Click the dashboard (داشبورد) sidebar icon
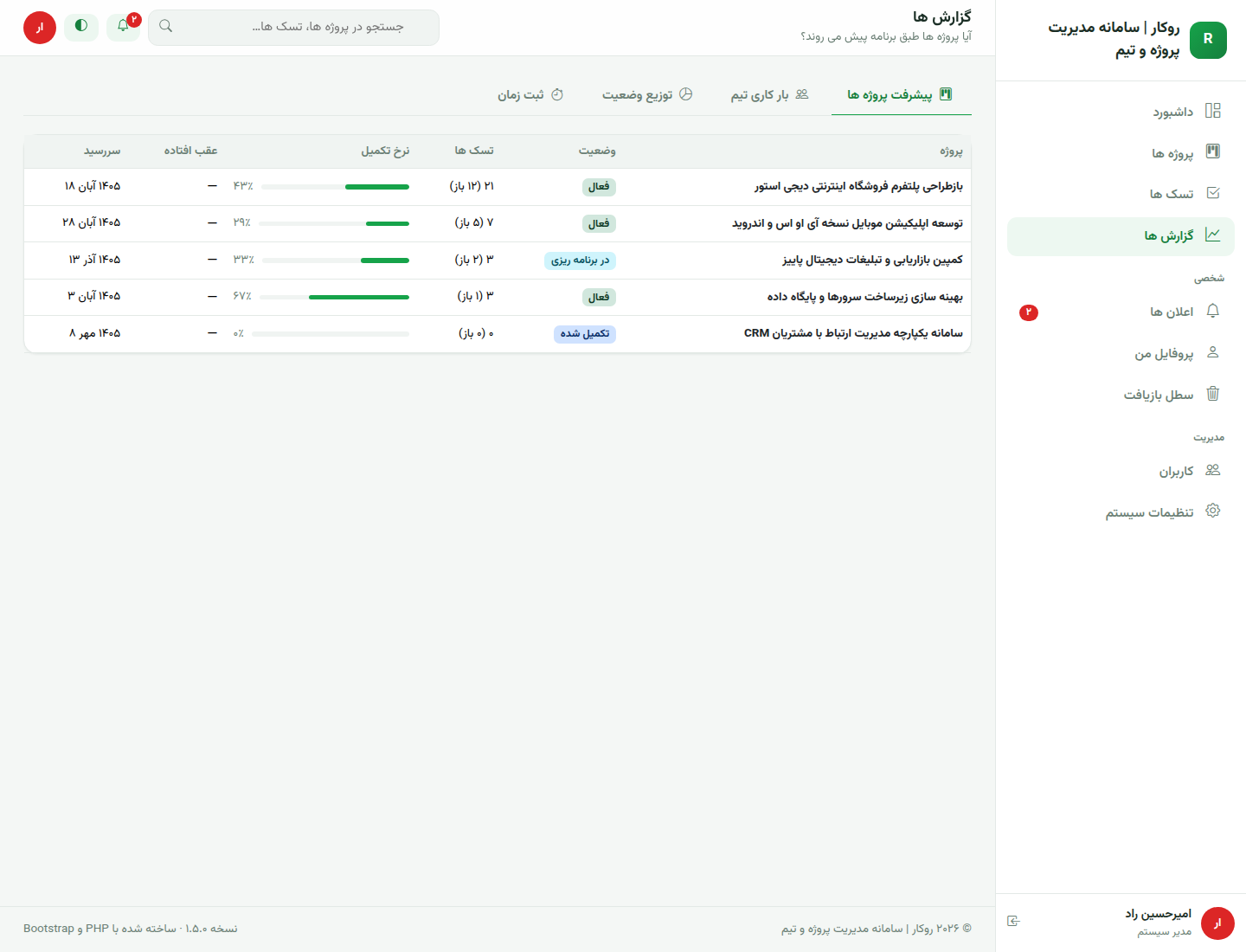The height and width of the screenshot is (952, 1246). (1212, 111)
